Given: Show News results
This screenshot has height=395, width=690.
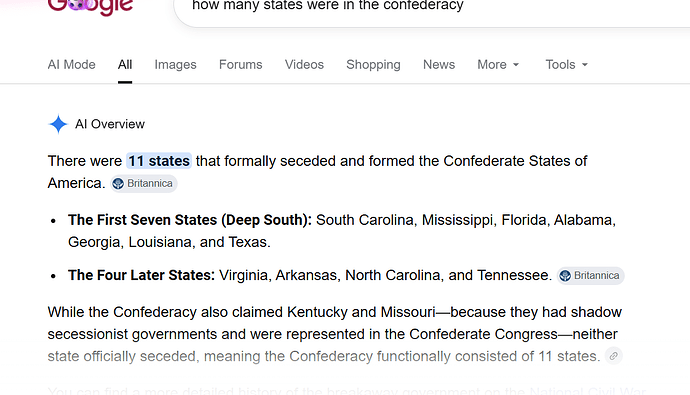Looking at the screenshot, I should pos(439,65).
